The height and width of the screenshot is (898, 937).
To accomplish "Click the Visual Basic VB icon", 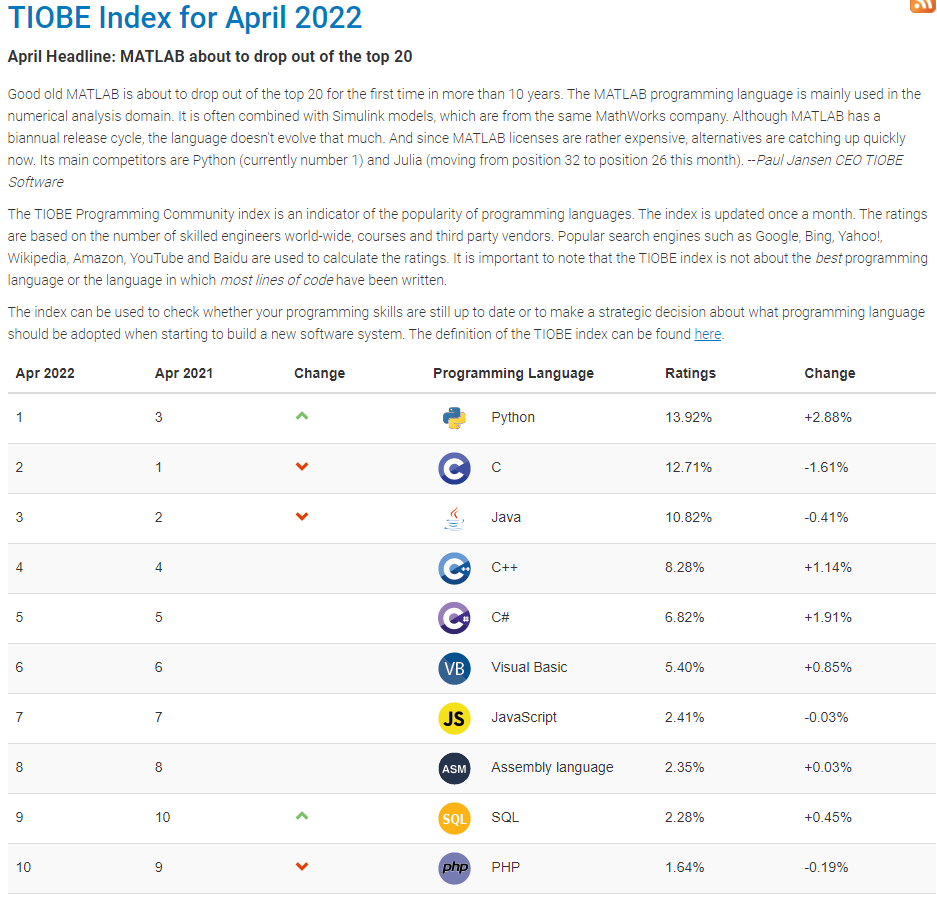I will pos(454,668).
